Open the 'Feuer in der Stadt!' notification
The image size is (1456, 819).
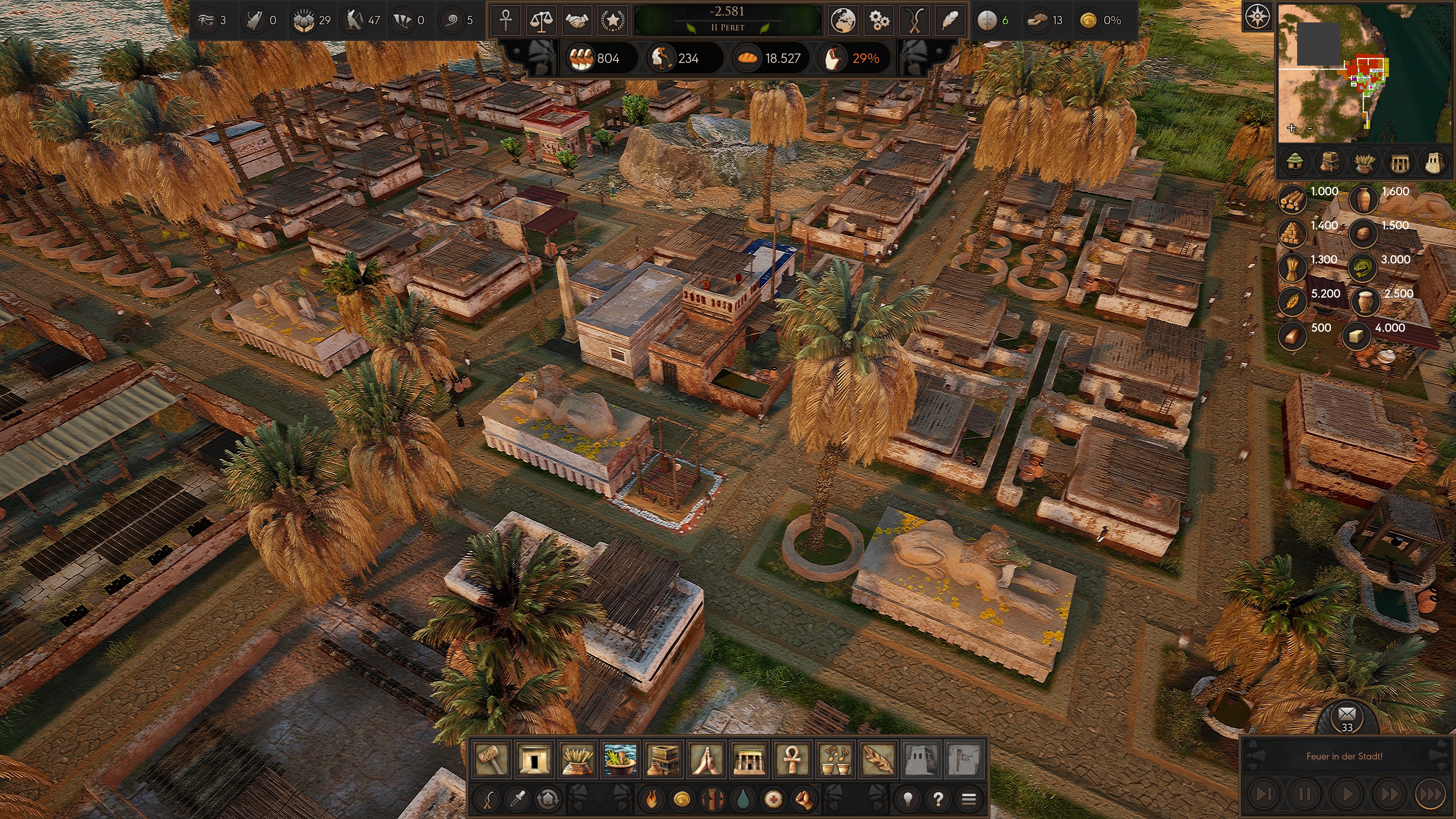pos(1344,756)
